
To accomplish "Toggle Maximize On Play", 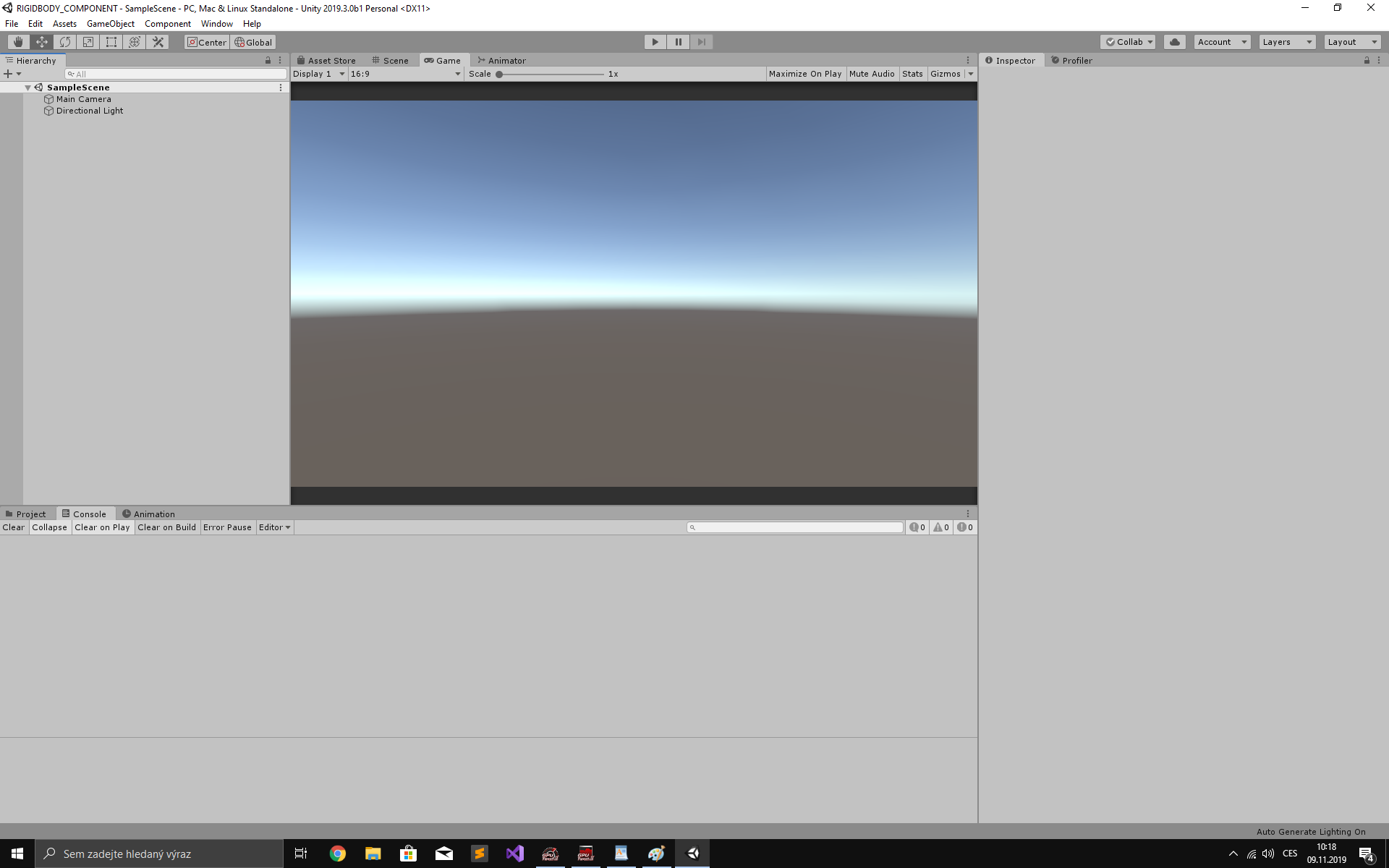I will (806, 74).
